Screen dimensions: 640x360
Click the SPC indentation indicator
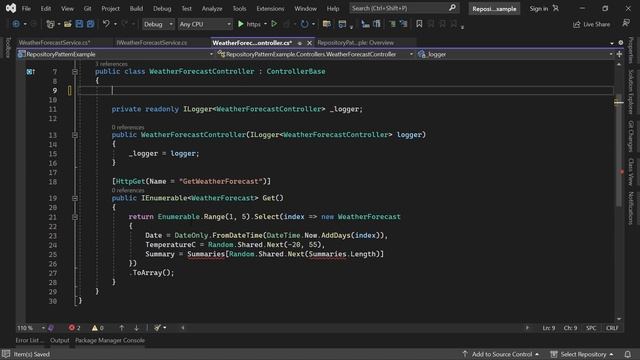pos(591,328)
